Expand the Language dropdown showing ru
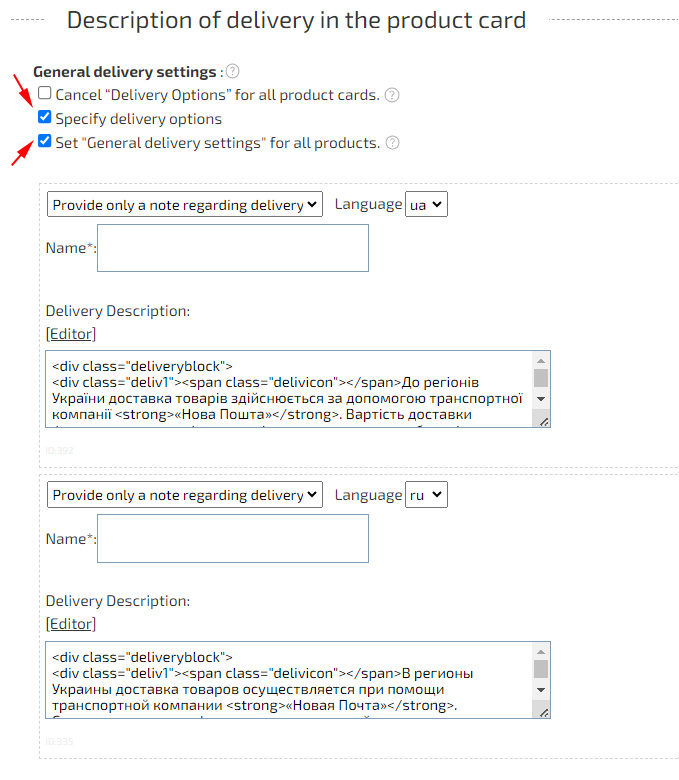 pyautogui.click(x=425, y=495)
